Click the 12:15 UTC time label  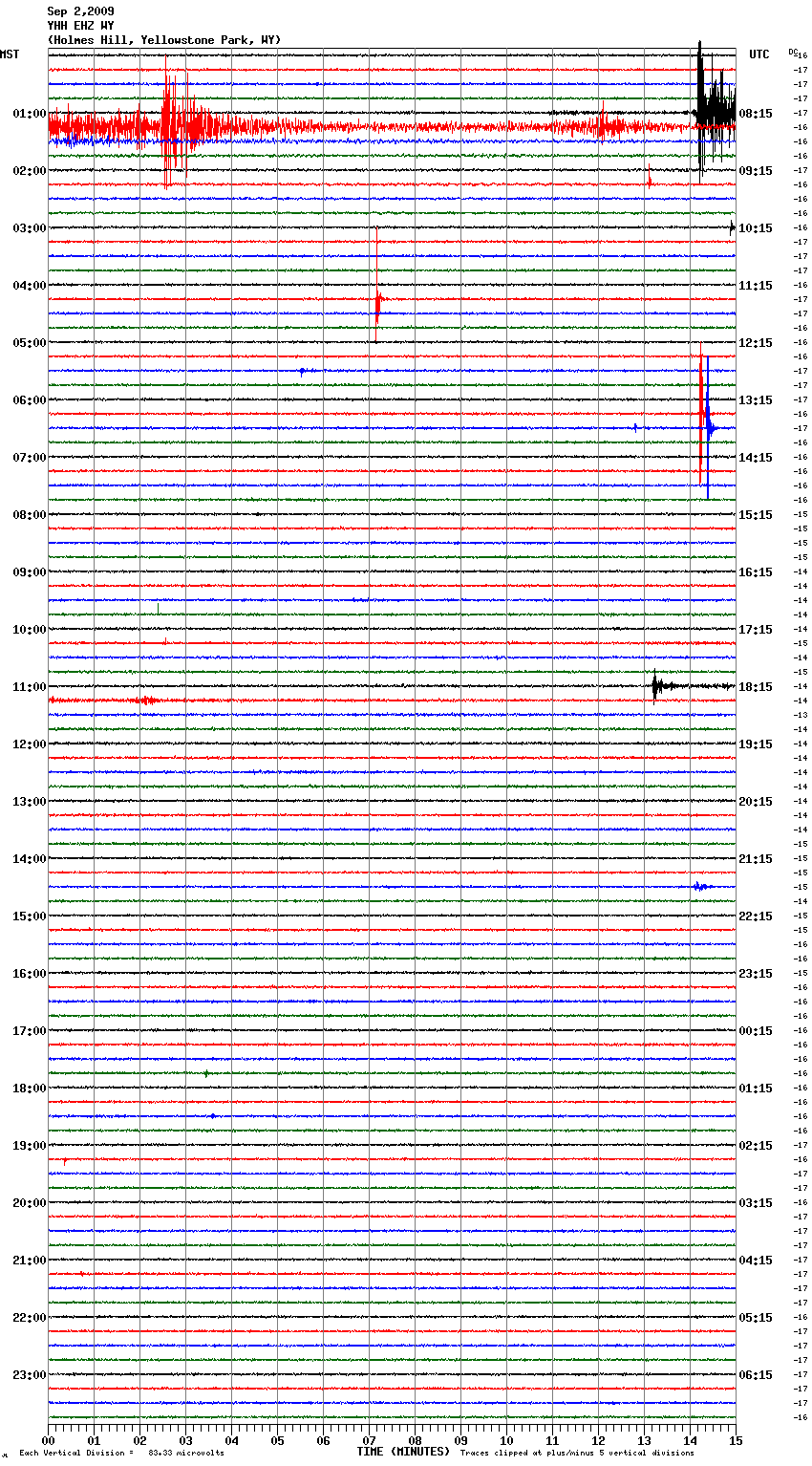[756, 343]
